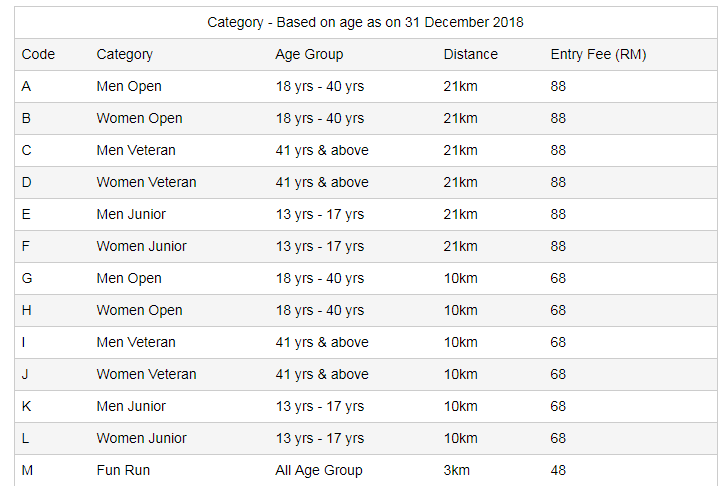
Task: Click Fun Run in row M
Action: point(123,470)
